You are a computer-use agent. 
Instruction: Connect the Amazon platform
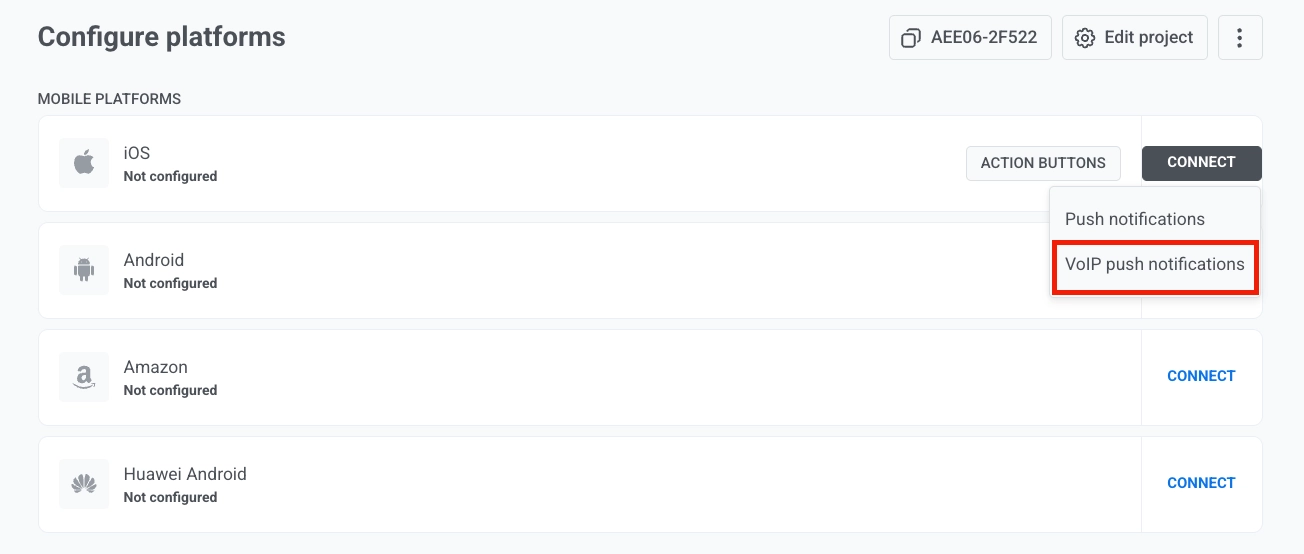[x=1201, y=376]
